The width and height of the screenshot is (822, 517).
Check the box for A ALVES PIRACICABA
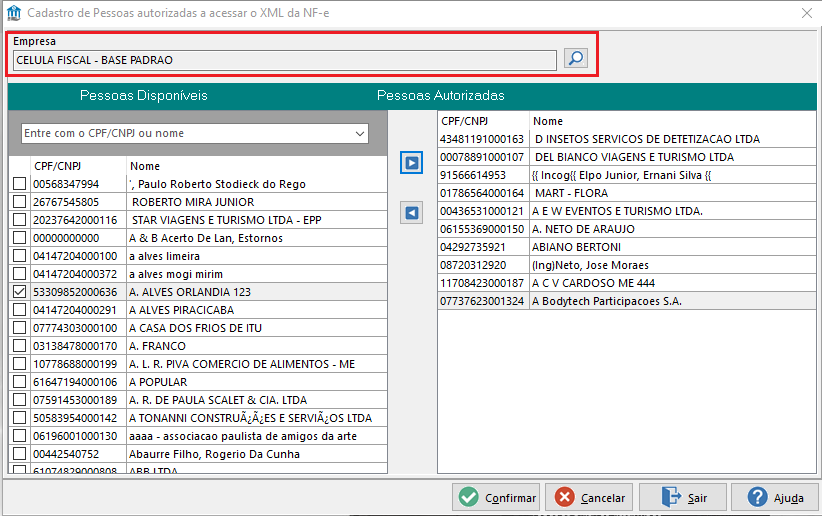tap(19, 309)
